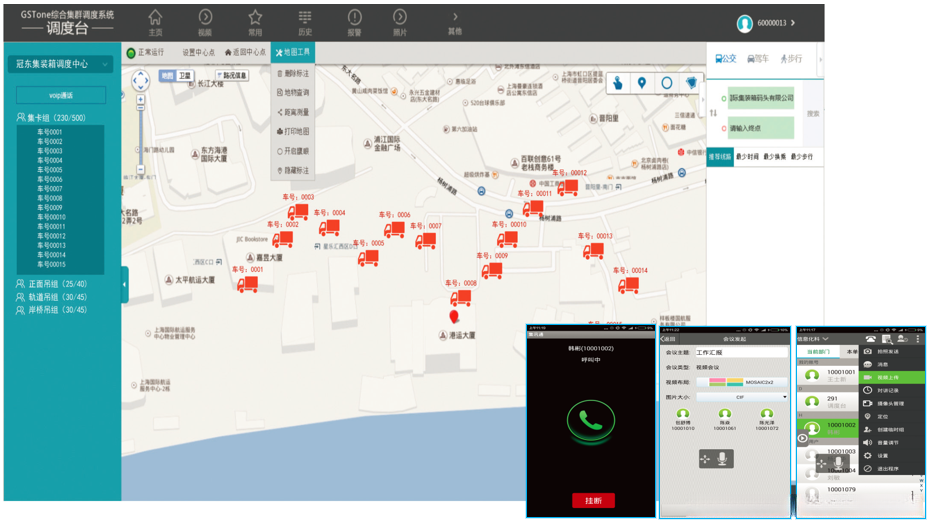Select the 最少换乘 route option tab
Image resolution: width=931 pixels, height=526 pixels.
[x=775, y=157]
